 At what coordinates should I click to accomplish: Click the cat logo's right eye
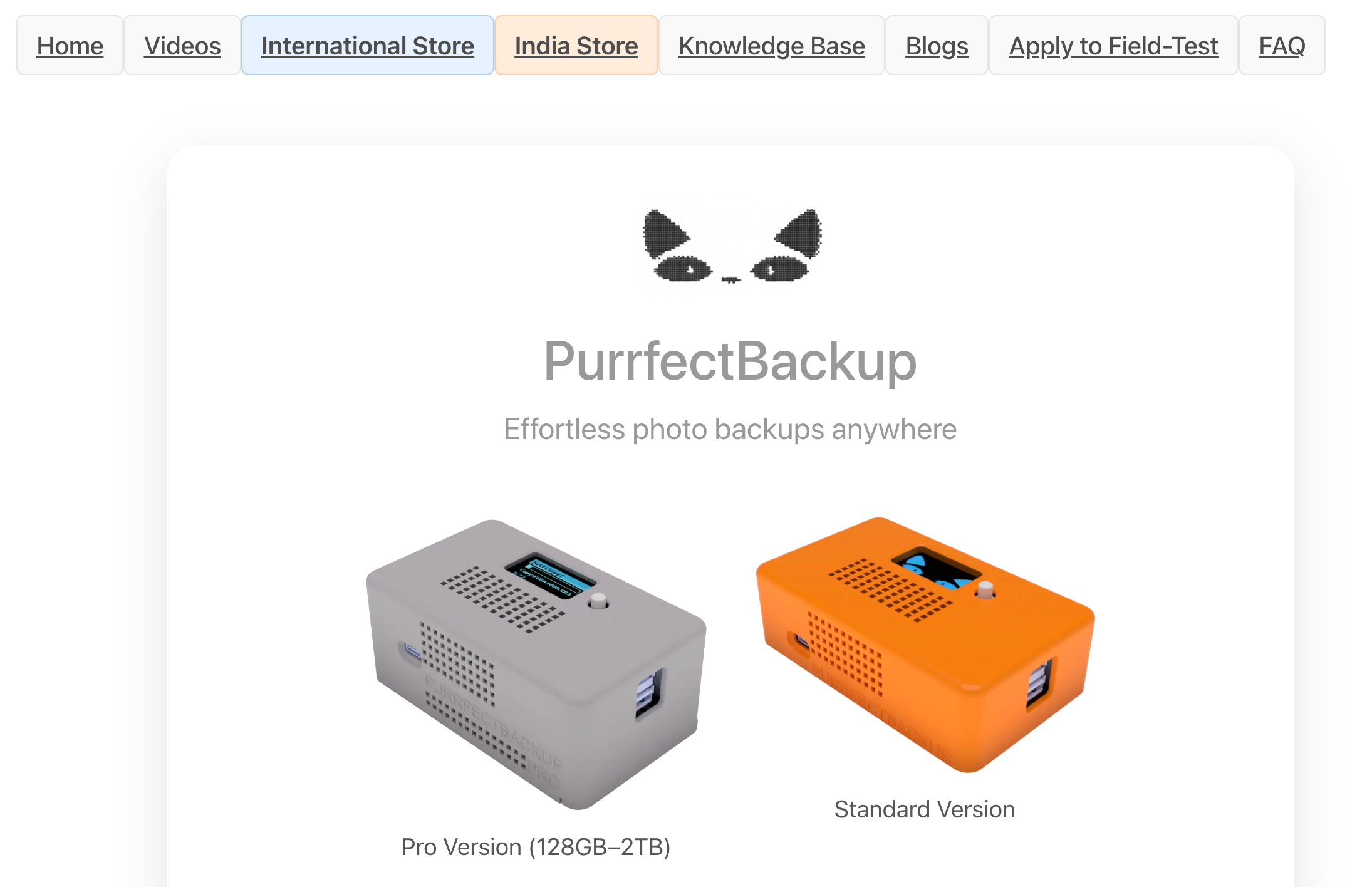click(x=780, y=269)
